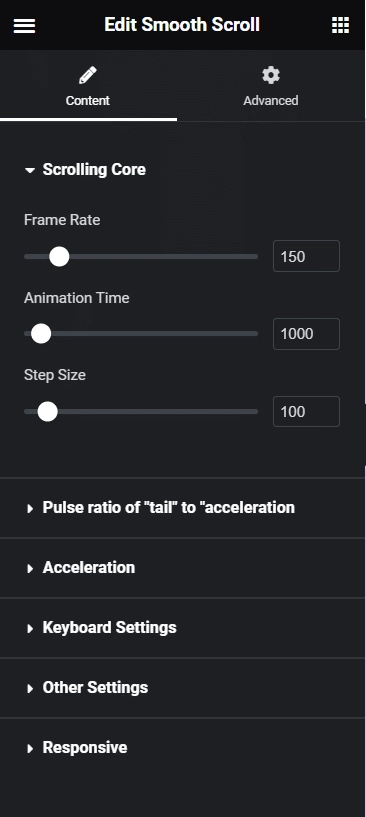Expand the Responsive section
Image resolution: width=366 pixels, height=817 pixels.
pos(182,747)
